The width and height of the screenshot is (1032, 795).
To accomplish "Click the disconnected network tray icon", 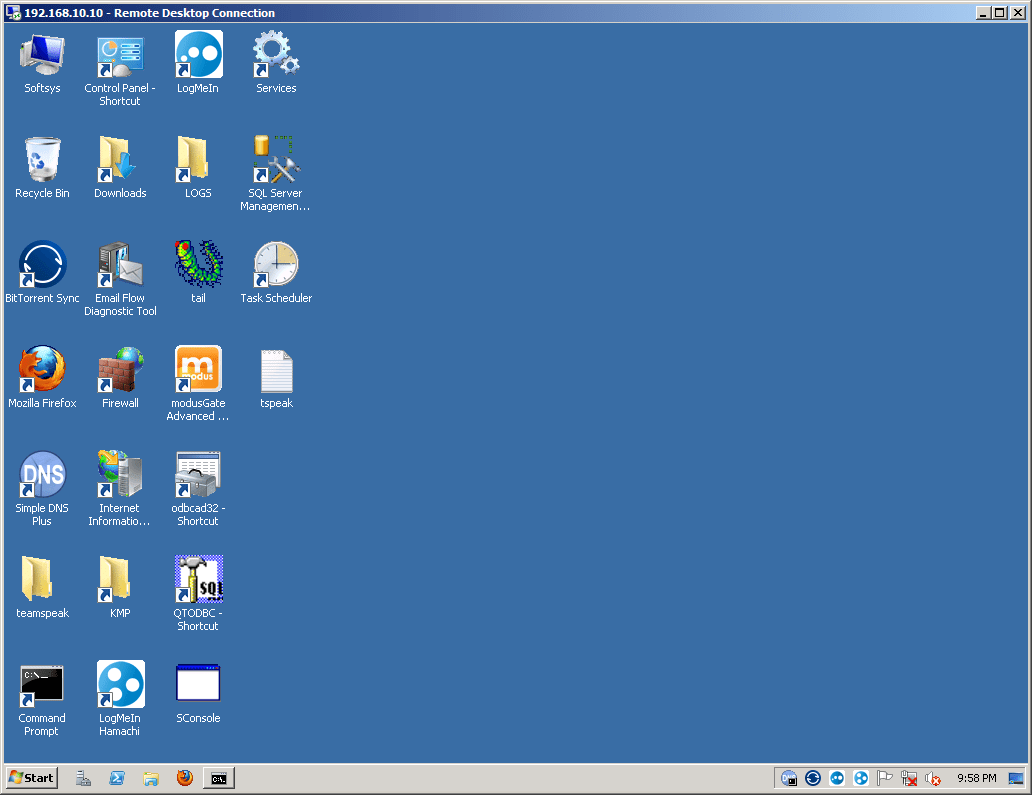I will tap(909, 779).
